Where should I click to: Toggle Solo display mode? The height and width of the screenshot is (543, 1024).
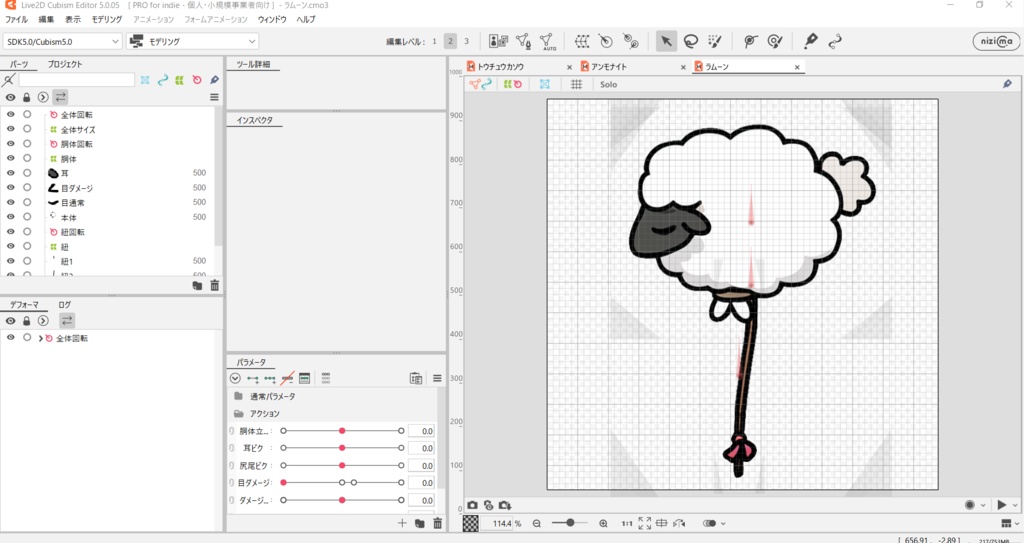tap(609, 84)
